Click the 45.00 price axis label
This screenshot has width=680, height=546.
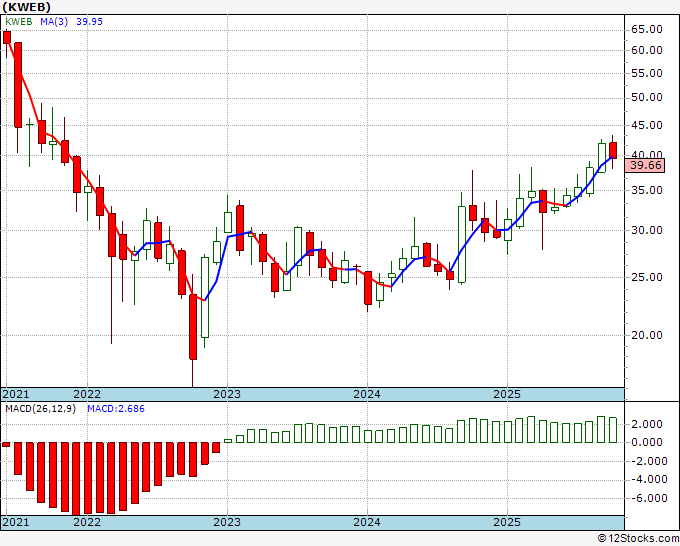(x=647, y=126)
